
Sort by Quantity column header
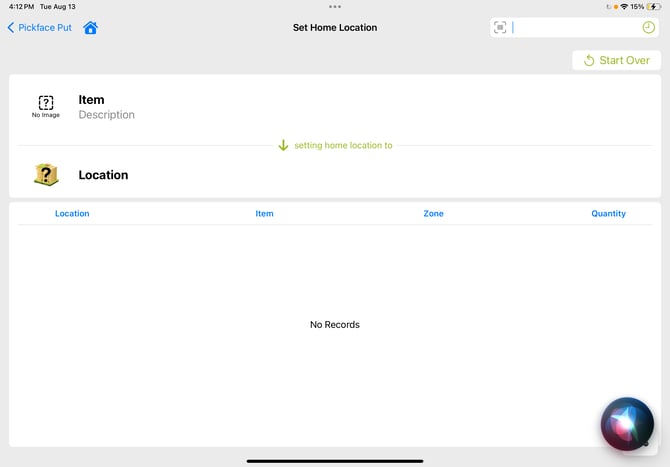pyautogui.click(x=608, y=214)
